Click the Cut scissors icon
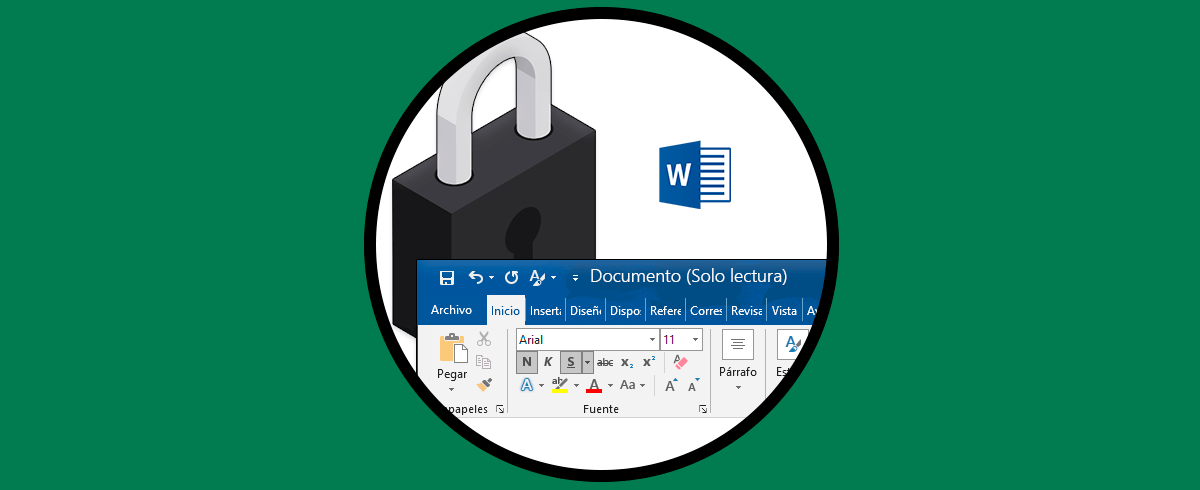Viewport: 1200px width, 490px height. tap(484, 340)
